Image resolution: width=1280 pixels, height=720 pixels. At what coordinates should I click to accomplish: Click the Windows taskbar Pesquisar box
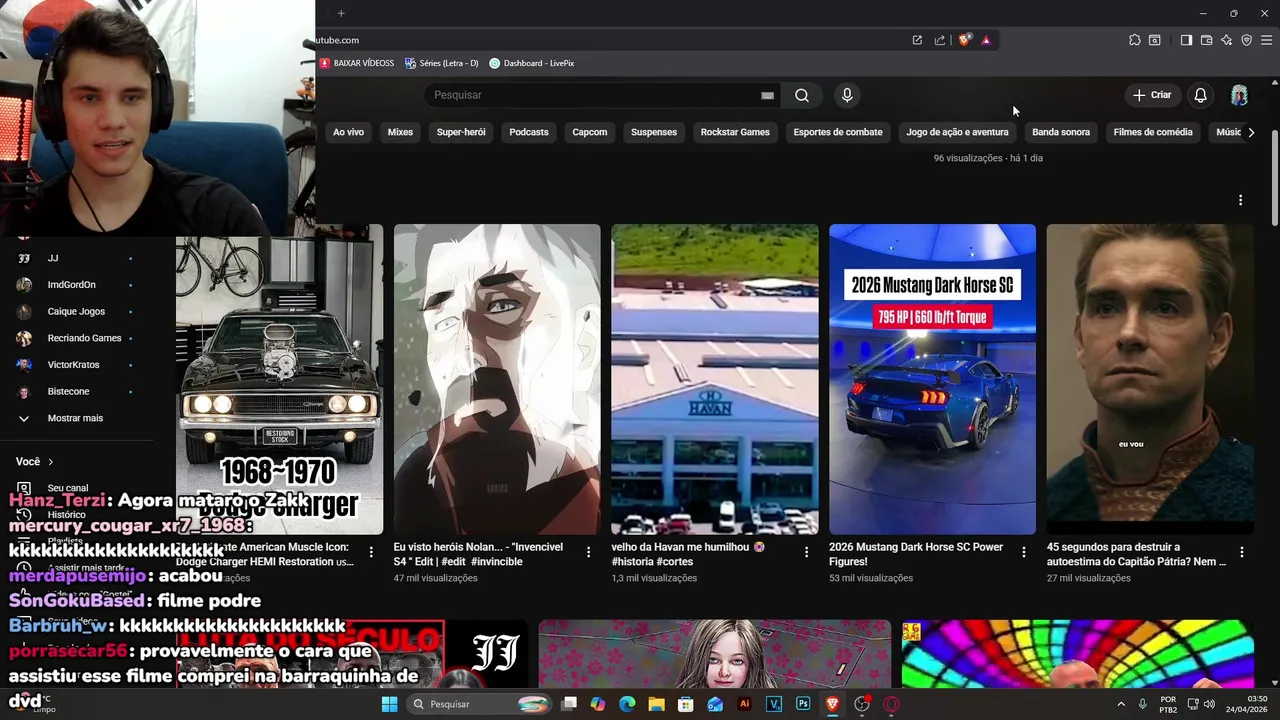pos(480,704)
